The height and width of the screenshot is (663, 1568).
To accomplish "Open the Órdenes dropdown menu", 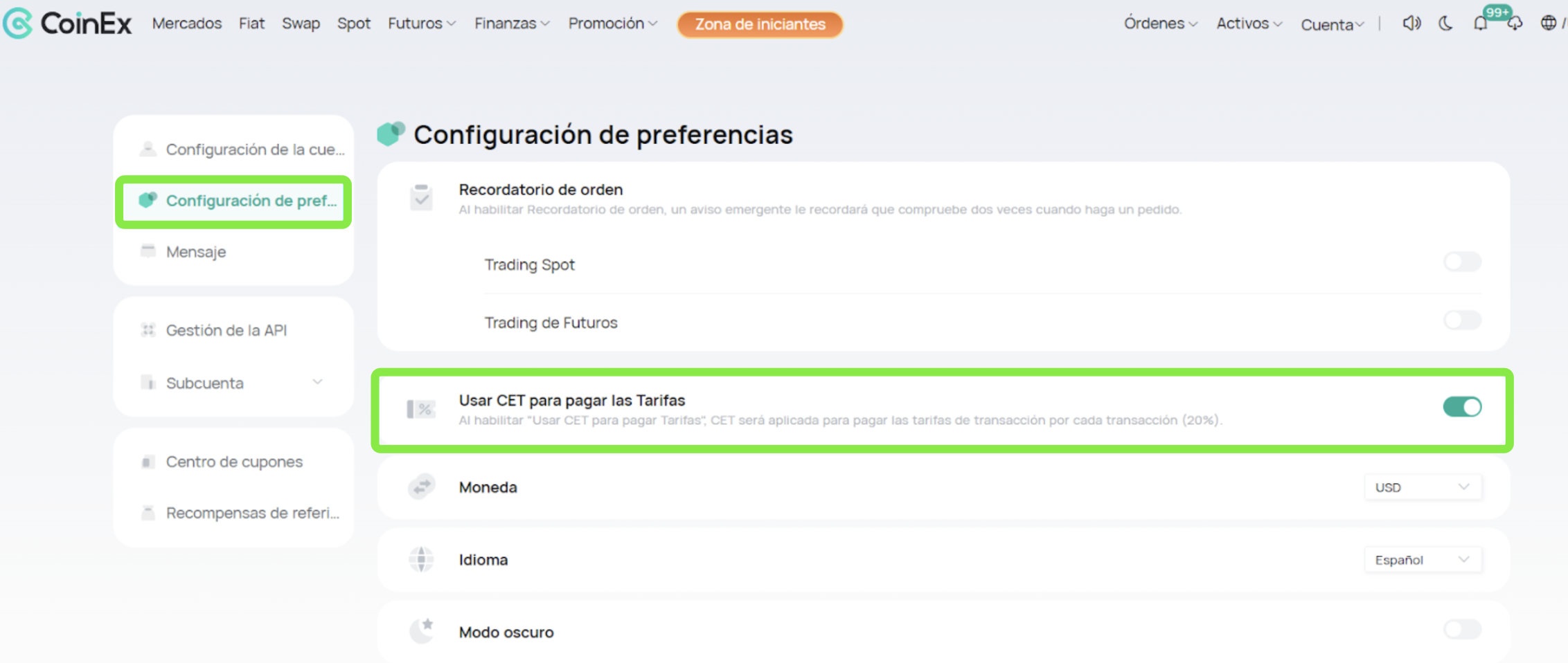I will click(1160, 24).
